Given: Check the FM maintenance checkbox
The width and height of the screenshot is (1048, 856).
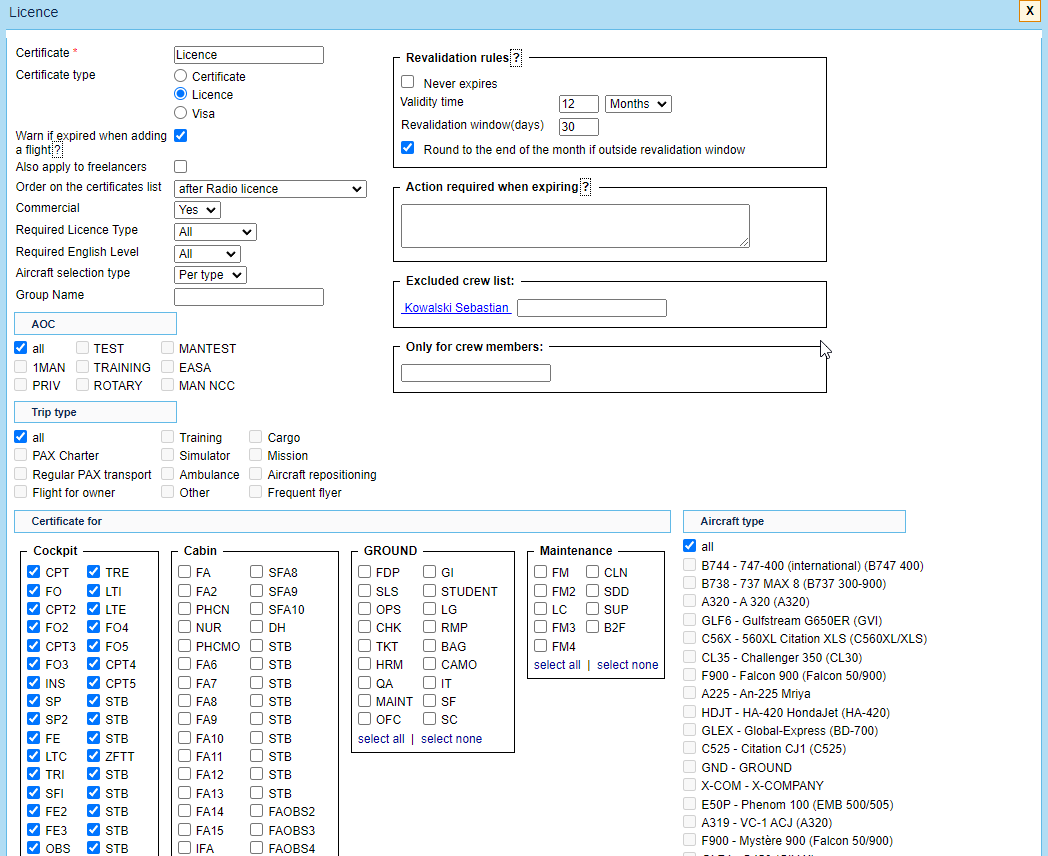Looking at the screenshot, I should pos(541,572).
